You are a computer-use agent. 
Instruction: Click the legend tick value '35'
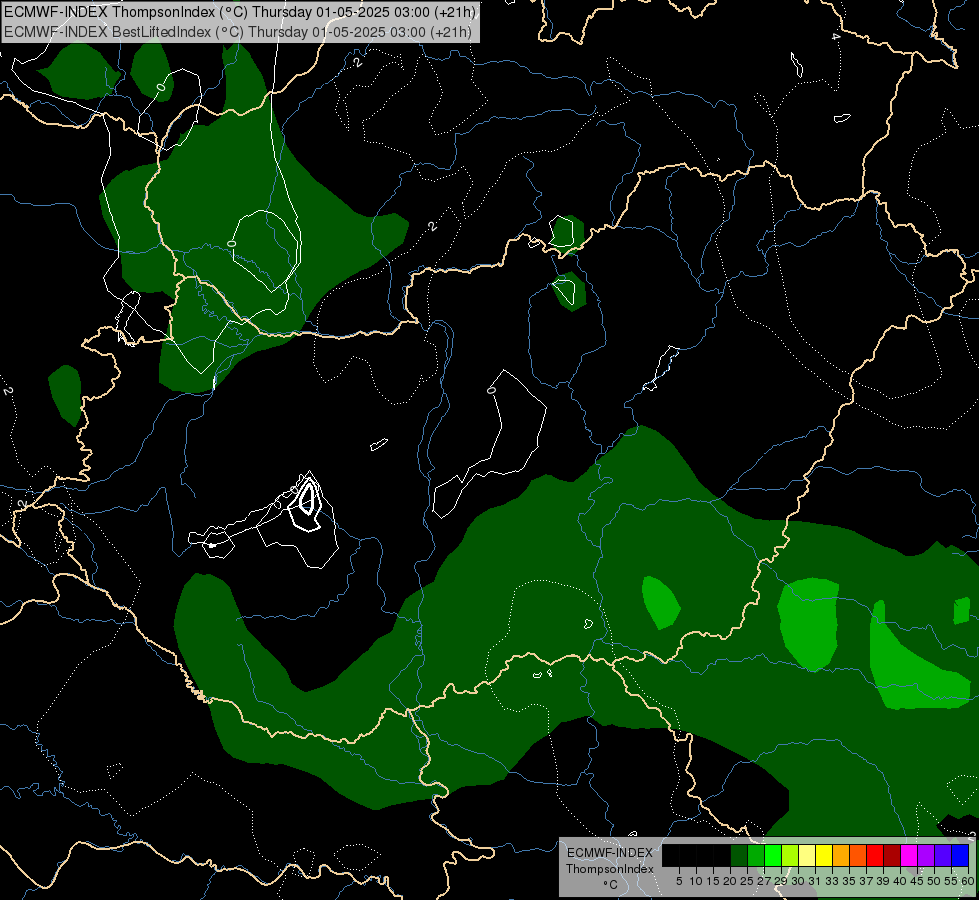[x=849, y=881]
